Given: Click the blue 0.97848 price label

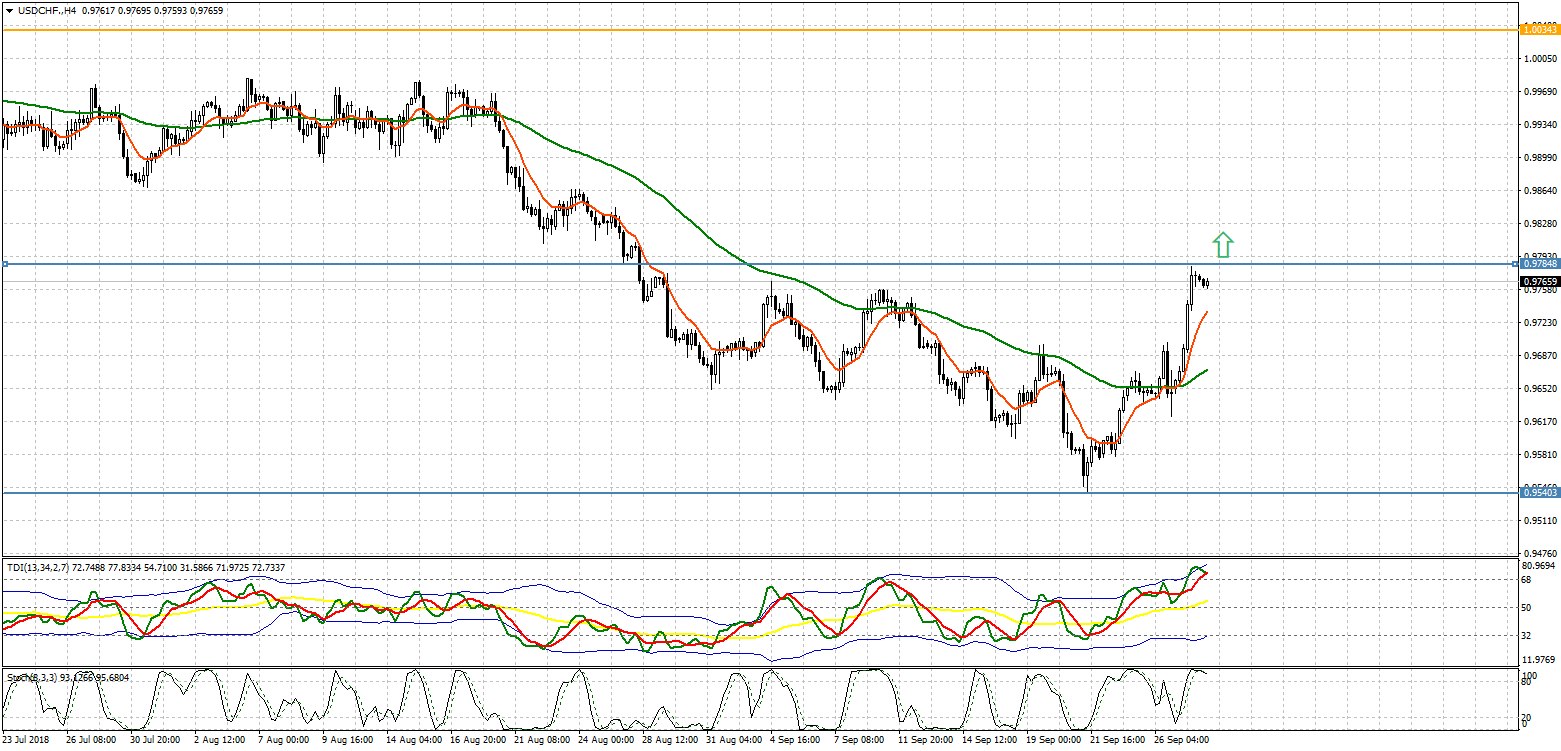Looking at the screenshot, I should tap(1538, 264).
